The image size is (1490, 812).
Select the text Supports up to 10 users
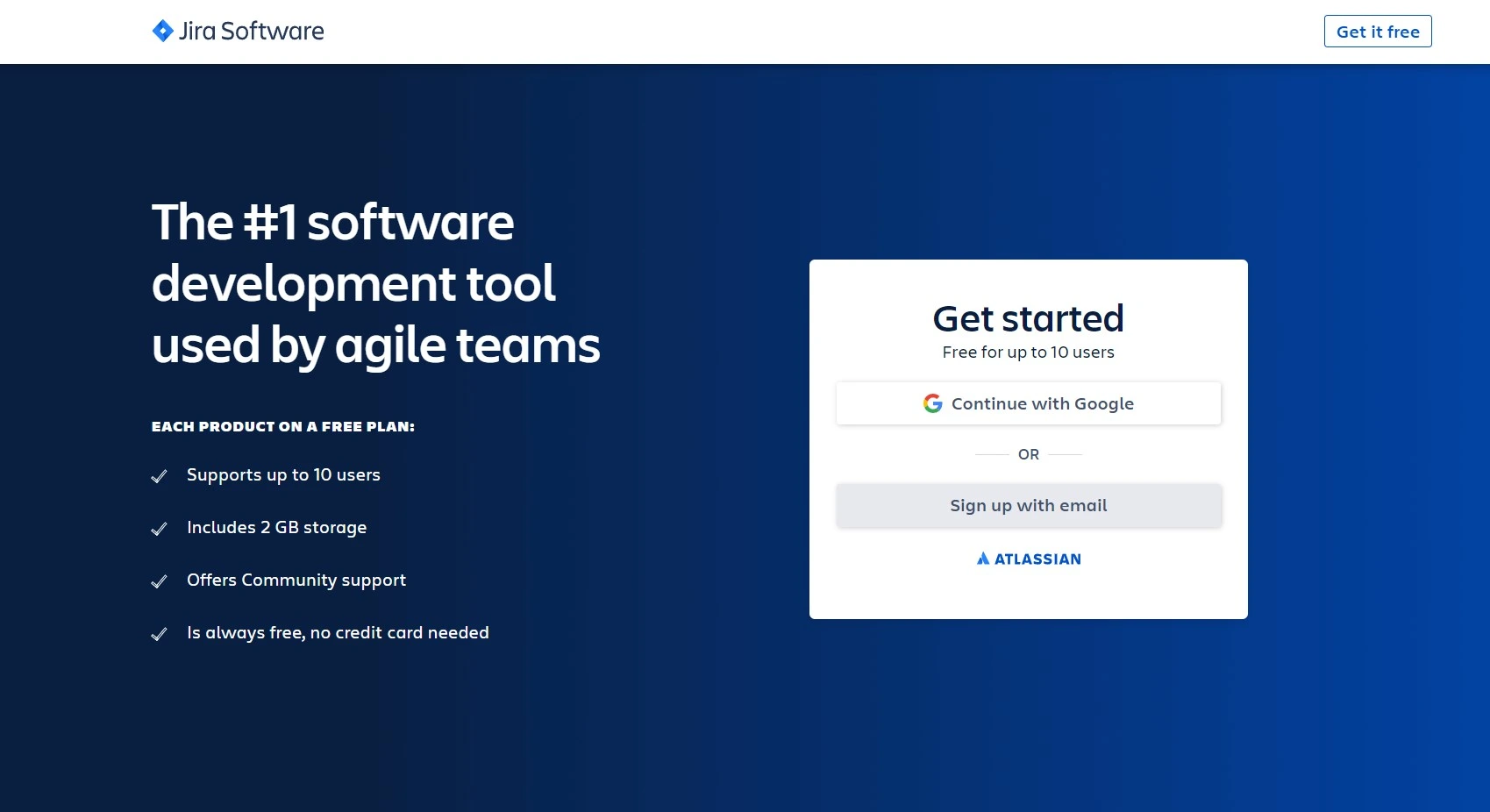(283, 475)
